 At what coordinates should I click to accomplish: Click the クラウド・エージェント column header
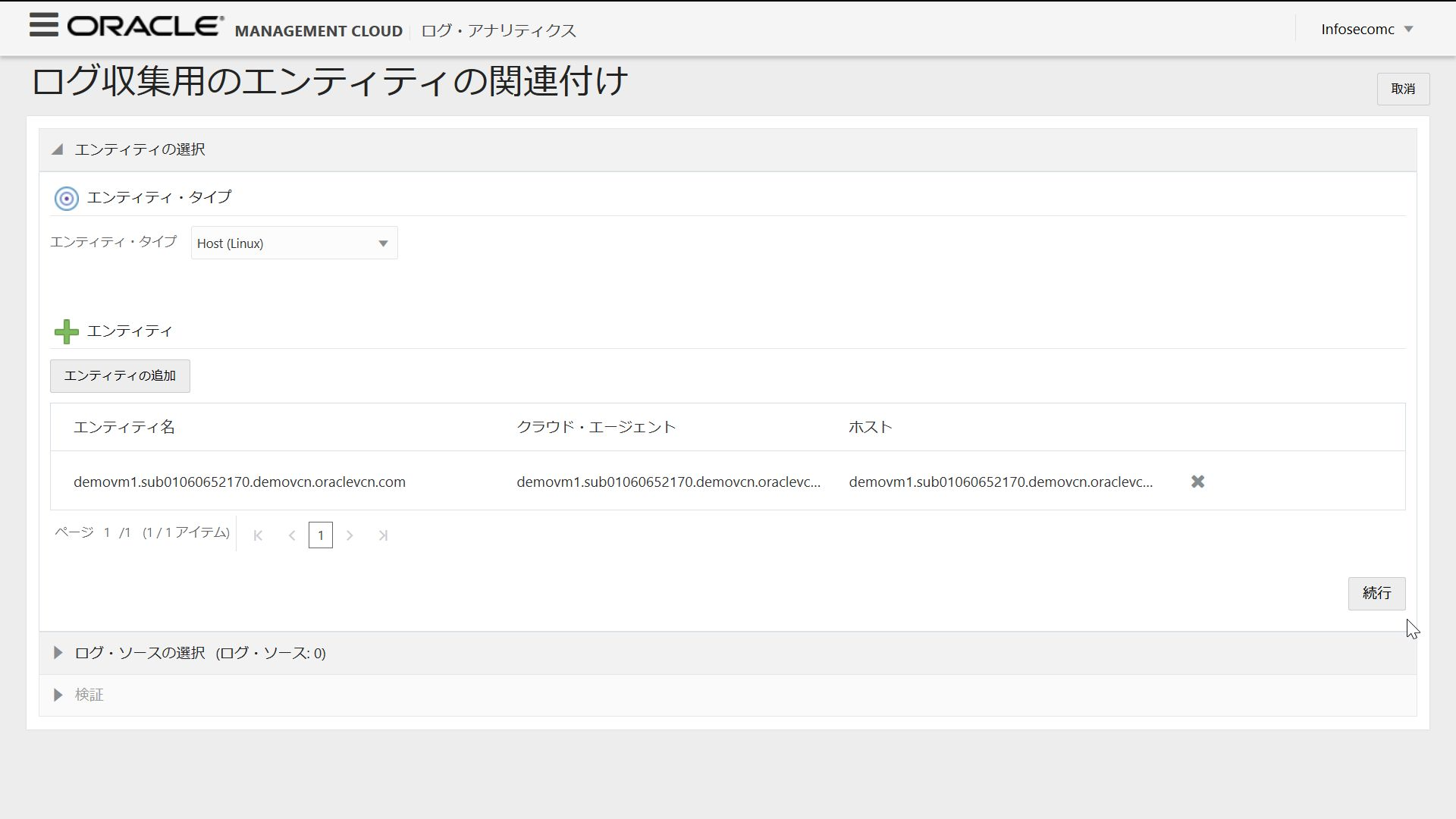click(x=596, y=427)
